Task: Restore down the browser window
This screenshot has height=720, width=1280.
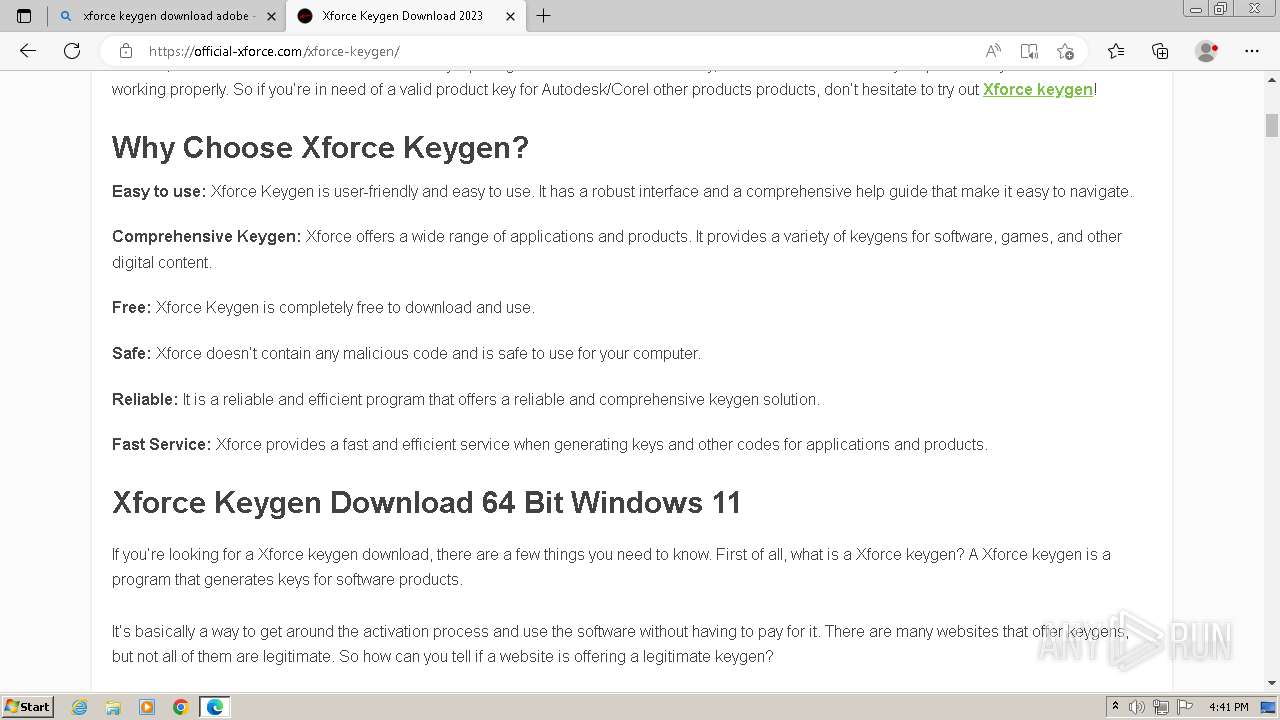Action: coord(1220,8)
